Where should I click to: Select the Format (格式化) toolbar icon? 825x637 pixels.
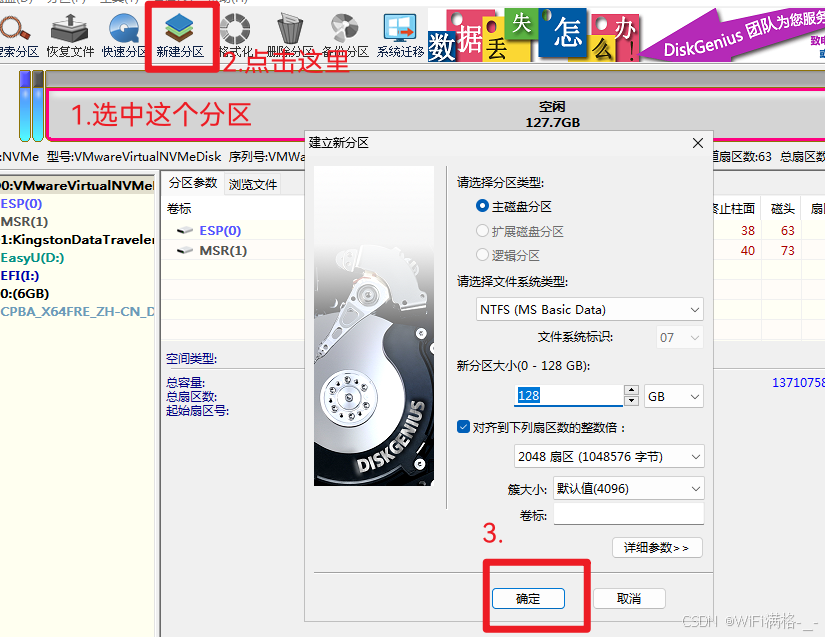coord(235,36)
